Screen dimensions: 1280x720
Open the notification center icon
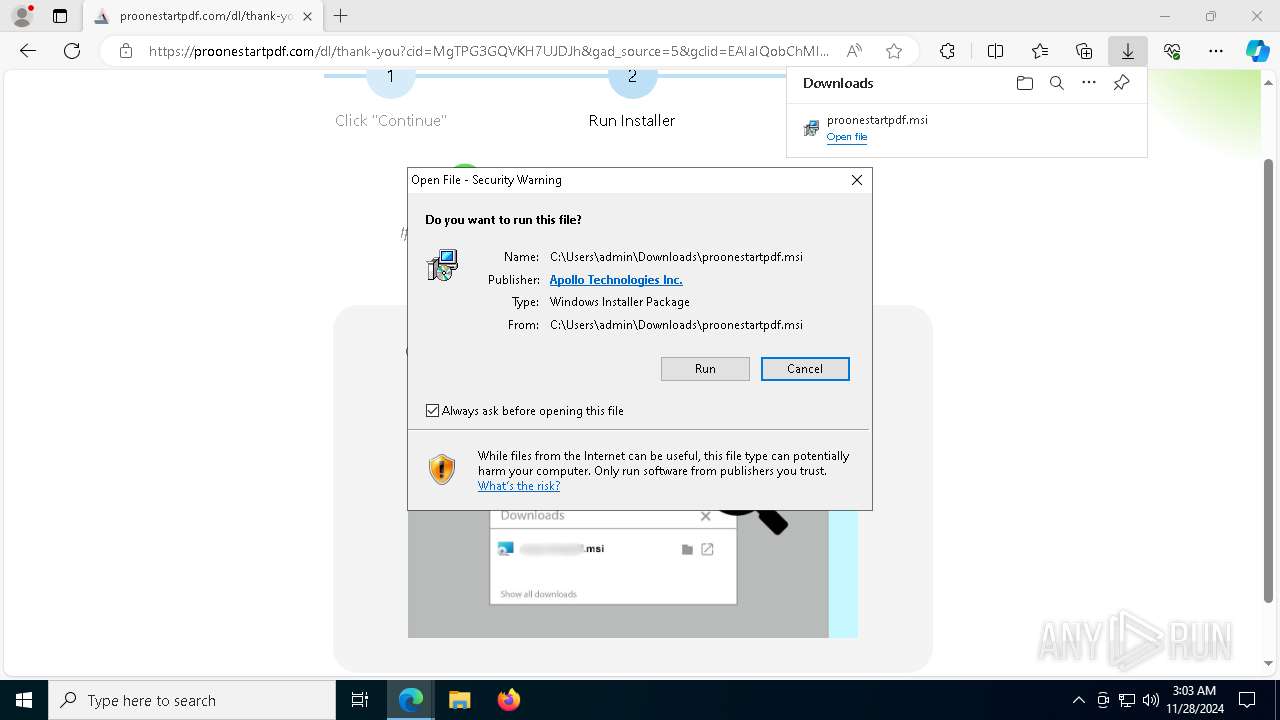coord(1247,700)
